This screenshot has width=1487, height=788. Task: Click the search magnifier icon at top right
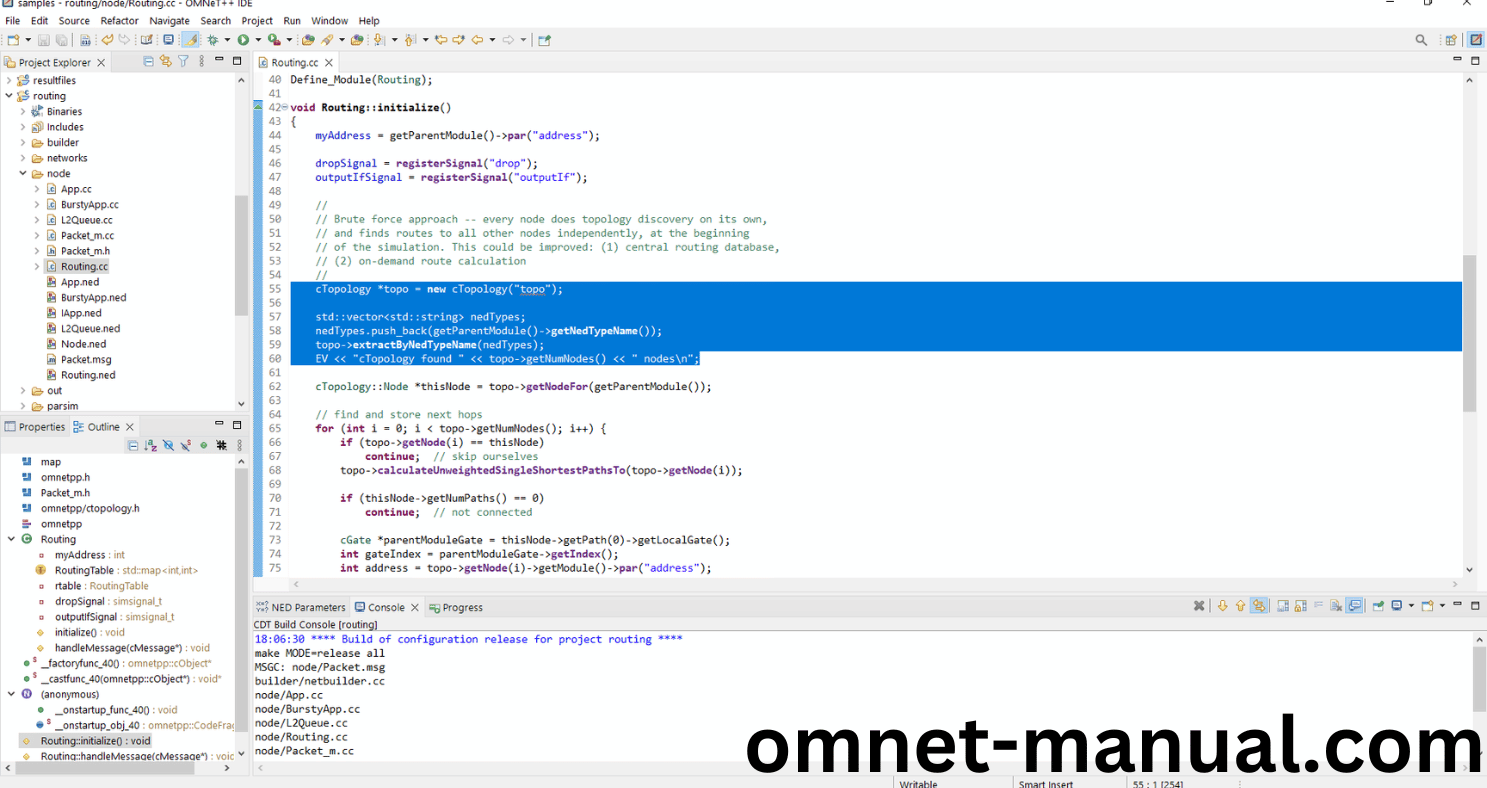point(1421,40)
